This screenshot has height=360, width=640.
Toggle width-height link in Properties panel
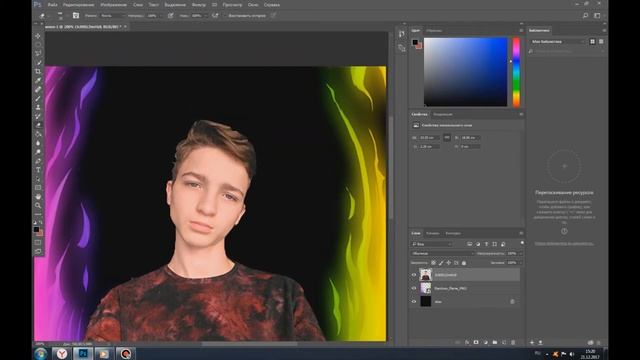[447, 138]
